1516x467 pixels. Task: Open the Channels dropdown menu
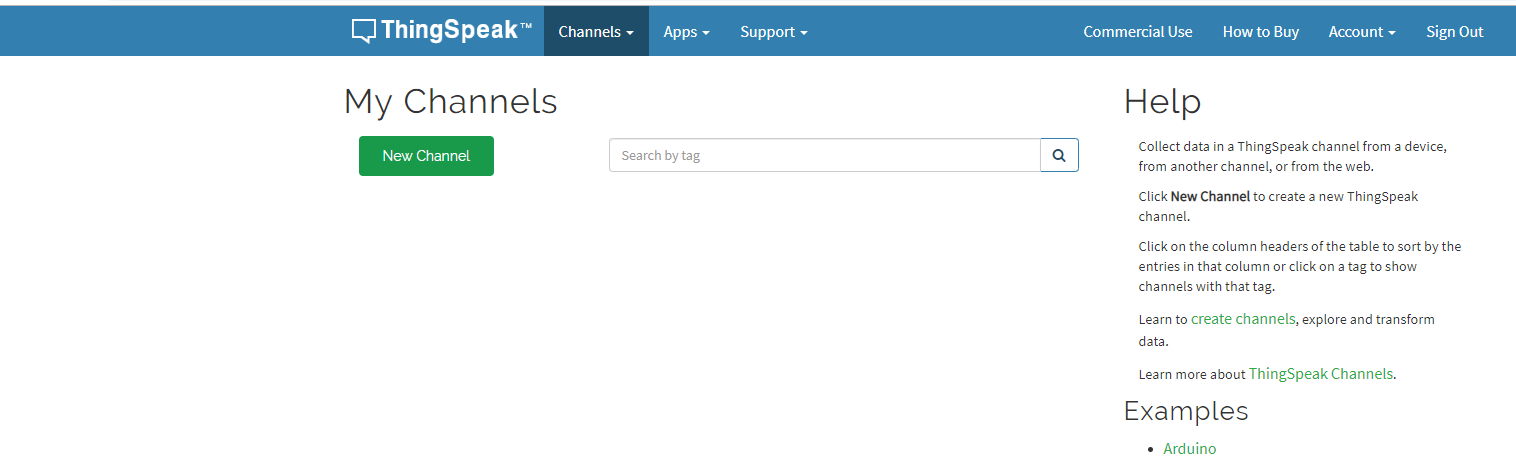pos(596,31)
